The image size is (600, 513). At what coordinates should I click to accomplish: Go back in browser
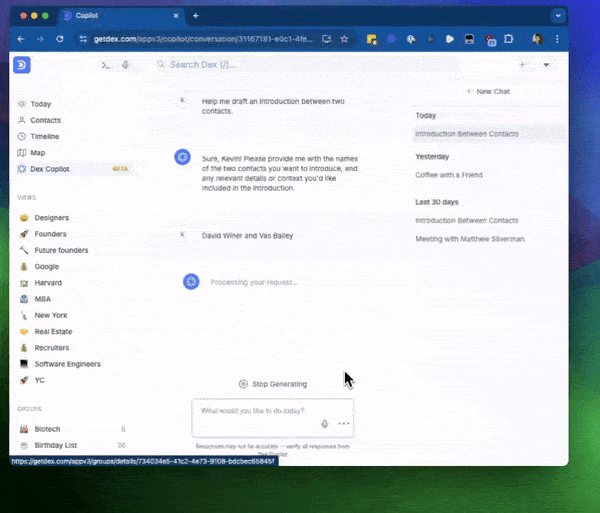(x=21, y=39)
